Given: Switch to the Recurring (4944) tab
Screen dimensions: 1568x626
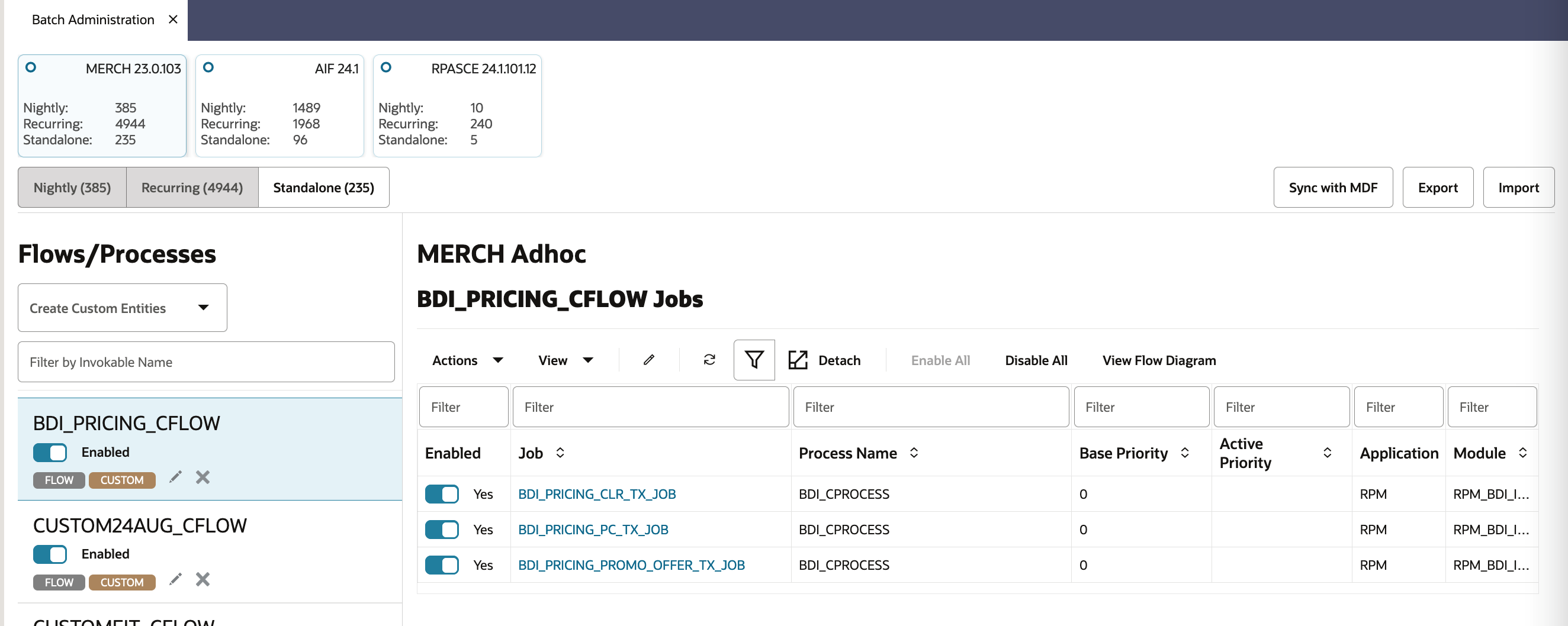Looking at the screenshot, I should [192, 188].
